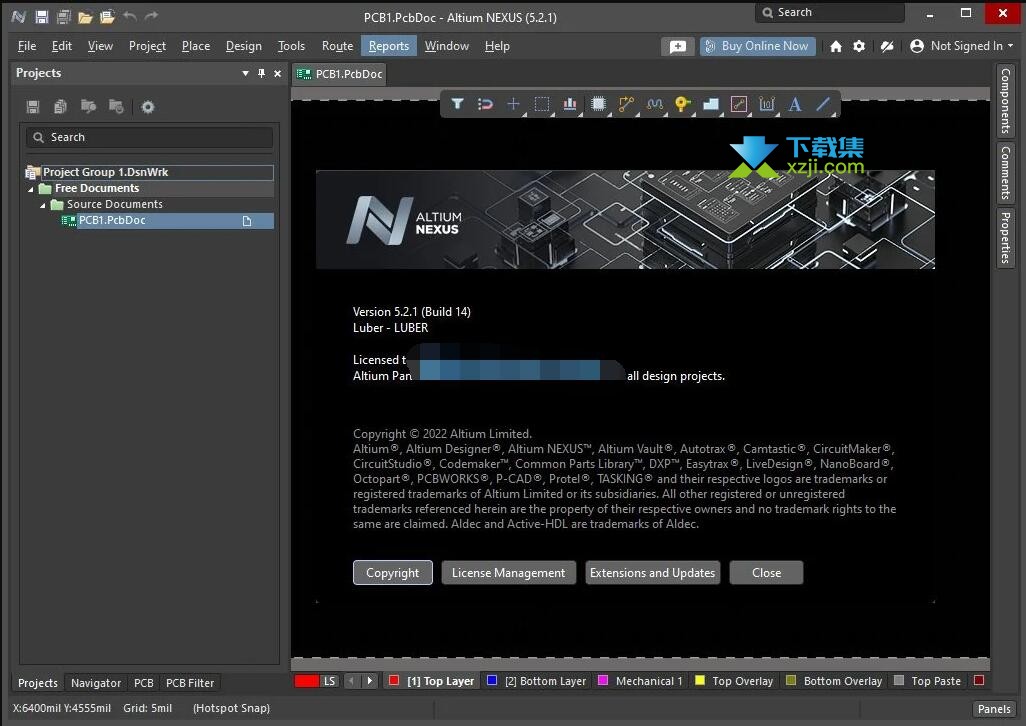The height and width of the screenshot is (726, 1026).
Task: Click the Save All Documents icon in title bar
Action: coord(63,17)
